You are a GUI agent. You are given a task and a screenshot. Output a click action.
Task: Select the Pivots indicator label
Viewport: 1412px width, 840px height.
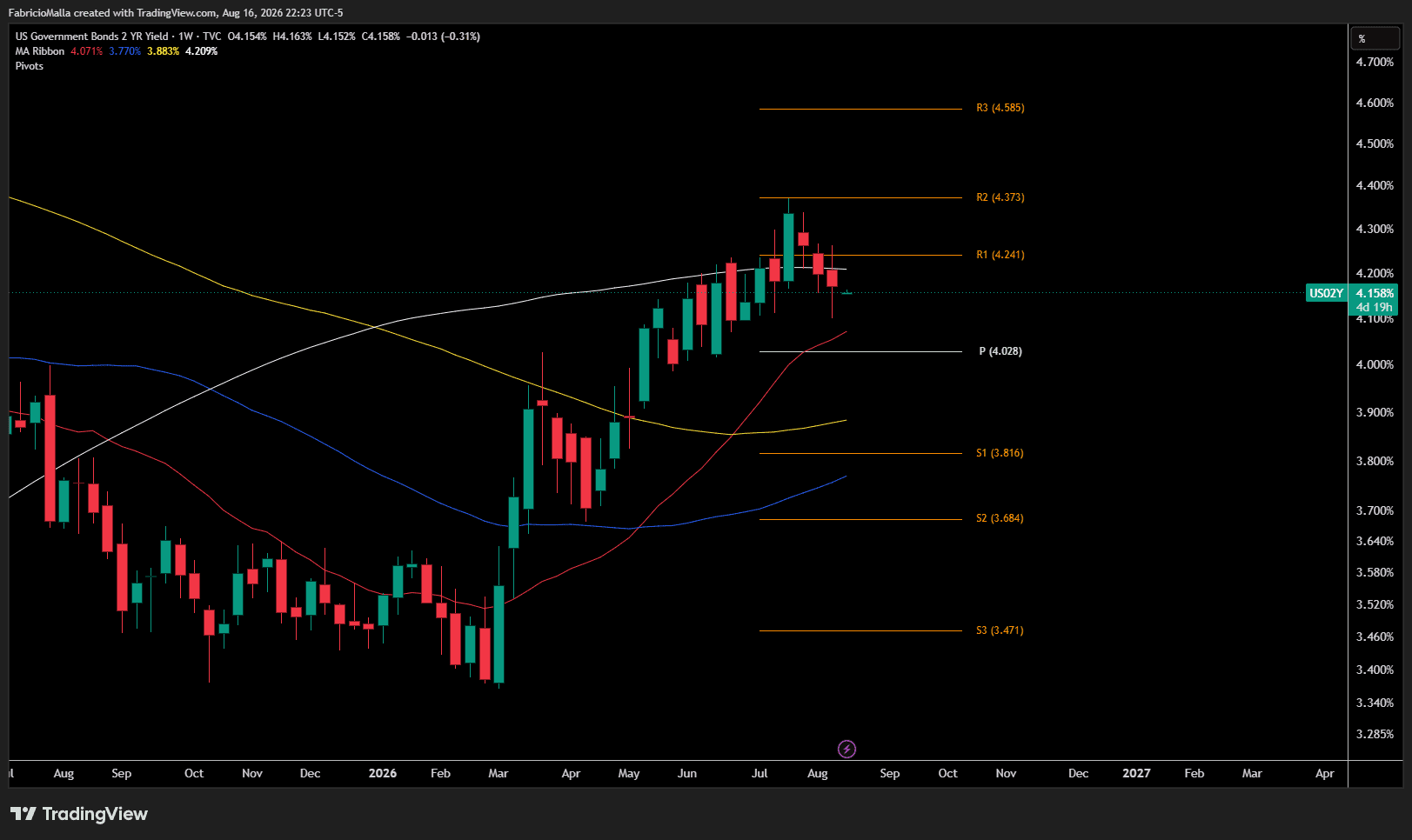30,66
